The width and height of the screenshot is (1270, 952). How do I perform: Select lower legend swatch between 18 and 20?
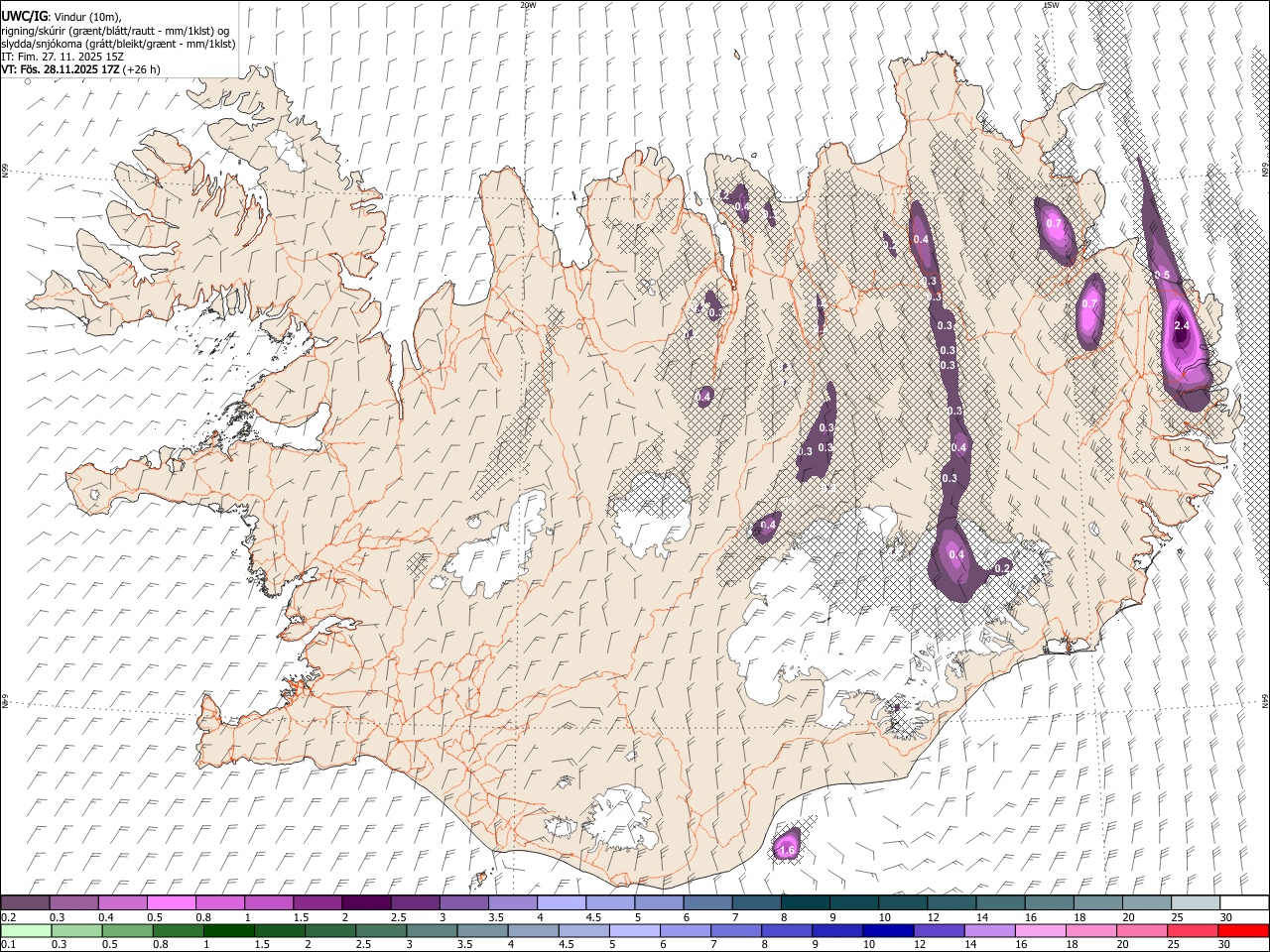coord(1091,930)
